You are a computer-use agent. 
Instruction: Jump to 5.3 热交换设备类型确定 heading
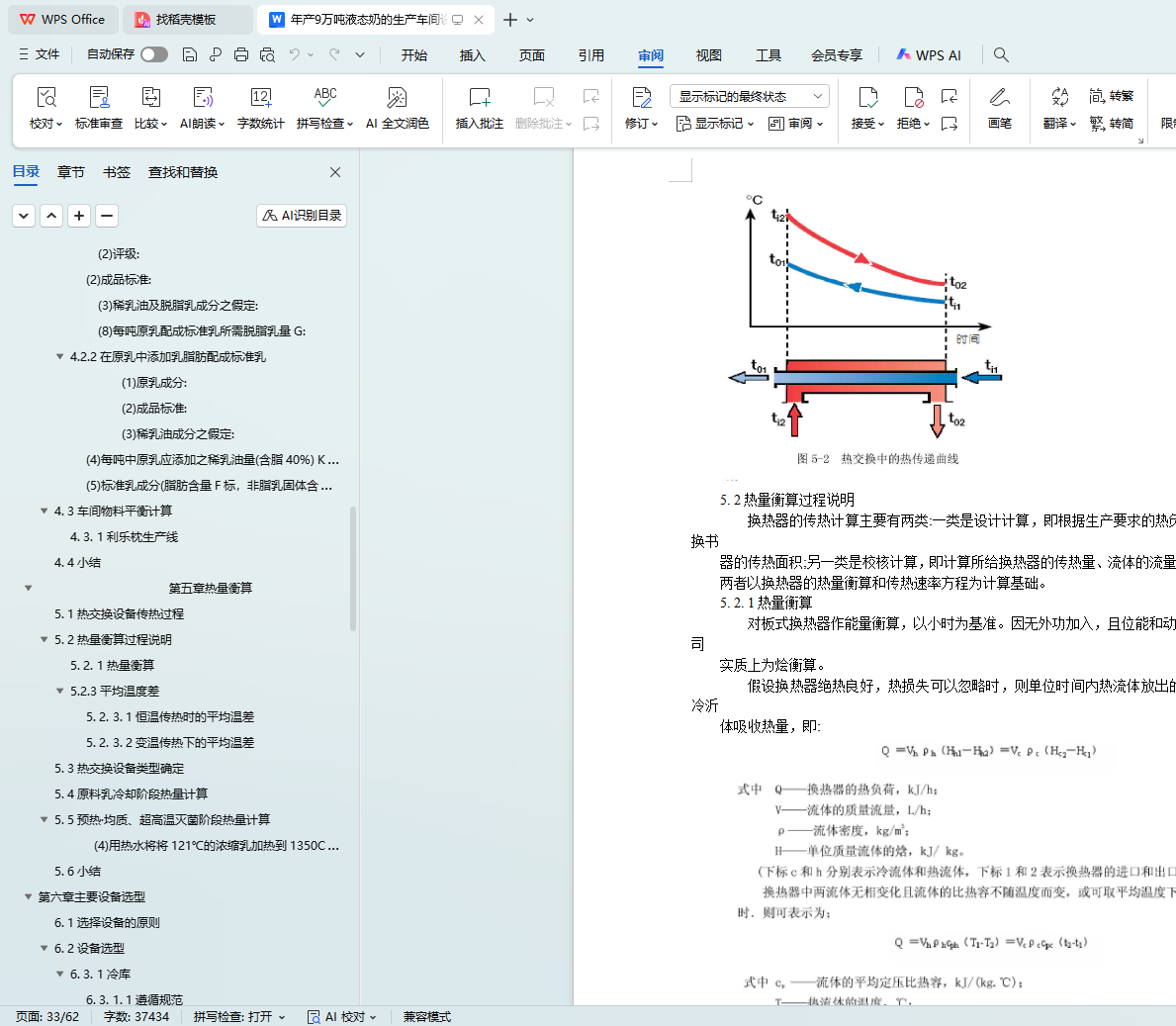tap(119, 769)
